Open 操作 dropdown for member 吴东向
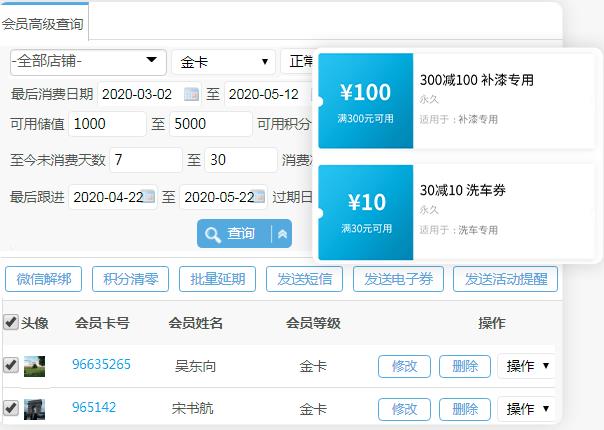 point(527,366)
